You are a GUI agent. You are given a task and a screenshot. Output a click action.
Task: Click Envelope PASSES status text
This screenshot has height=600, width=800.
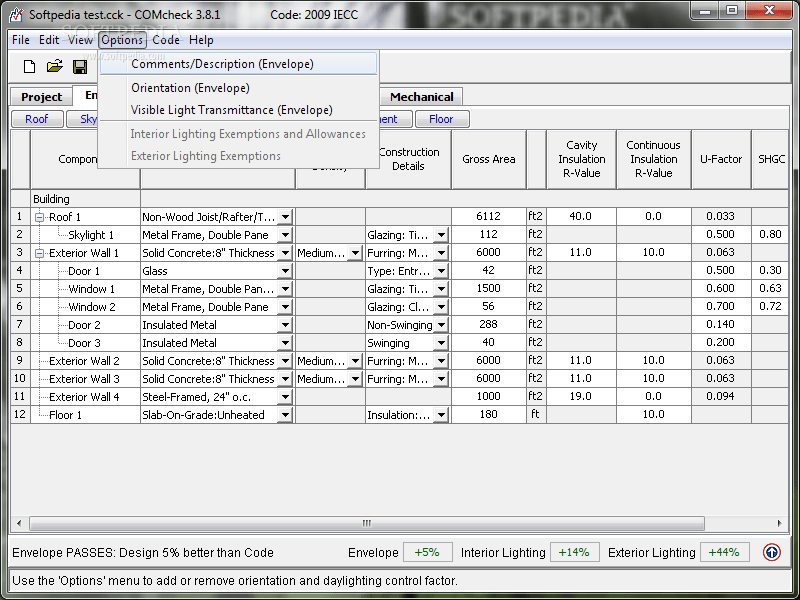tap(143, 553)
